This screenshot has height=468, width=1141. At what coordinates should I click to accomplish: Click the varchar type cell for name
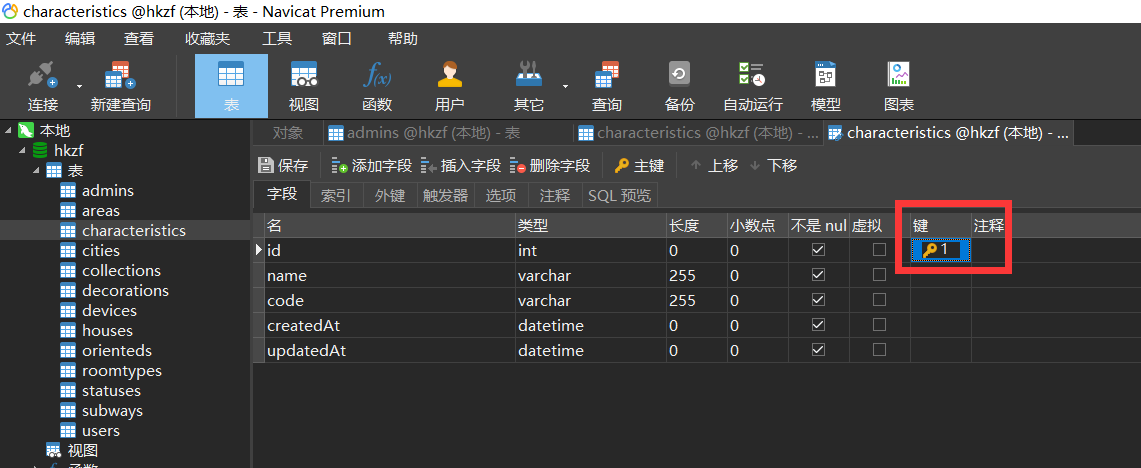pyautogui.click(x=591, y=276)
